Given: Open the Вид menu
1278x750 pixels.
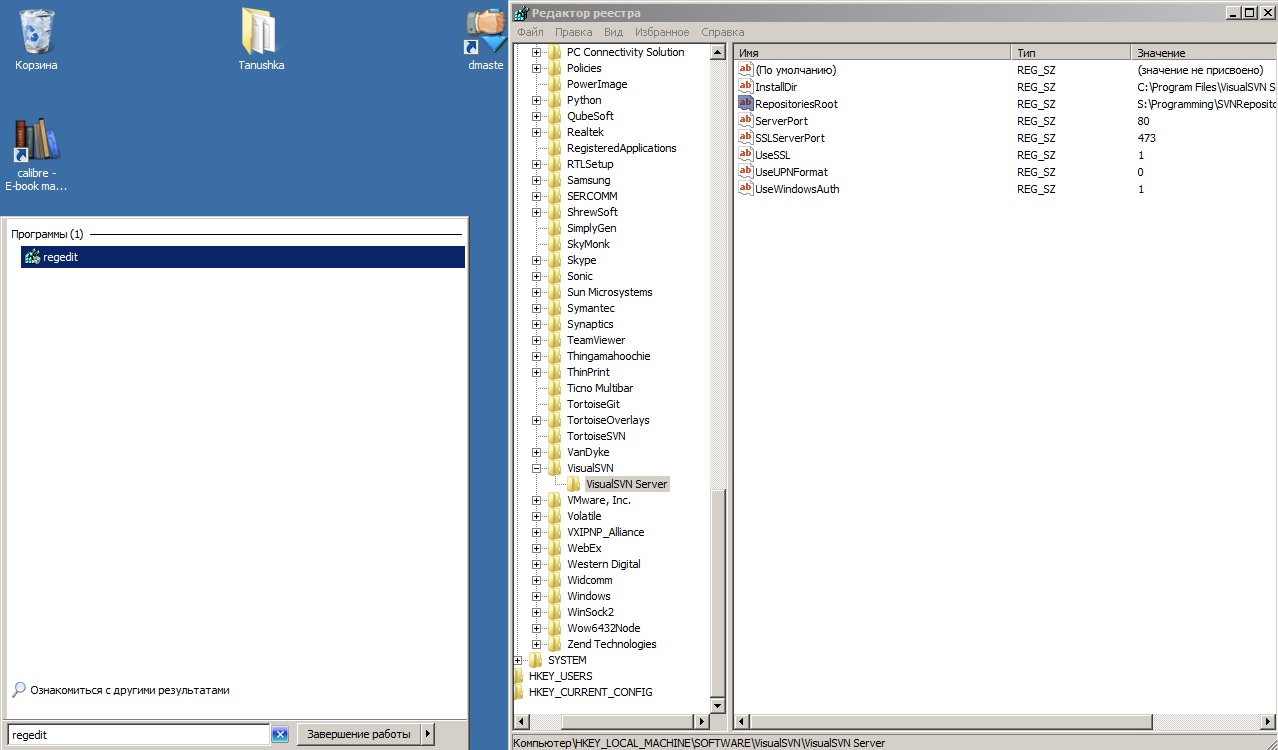Looking at the screenshot, I should (613, 32).
